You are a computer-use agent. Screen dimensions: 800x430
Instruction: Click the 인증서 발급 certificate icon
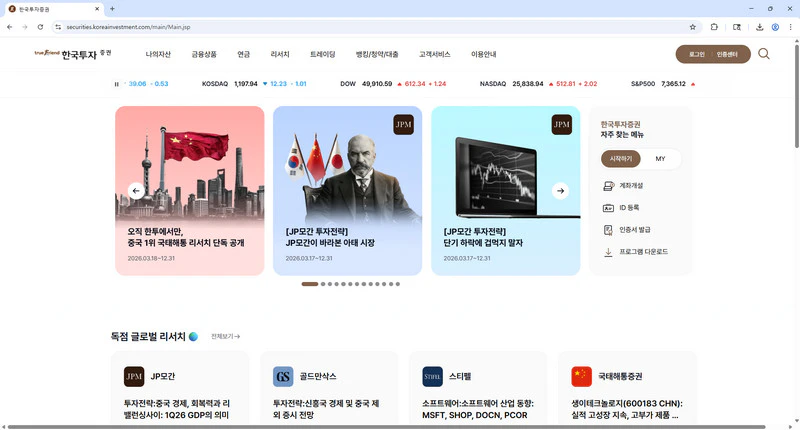[x=608, y=230]
